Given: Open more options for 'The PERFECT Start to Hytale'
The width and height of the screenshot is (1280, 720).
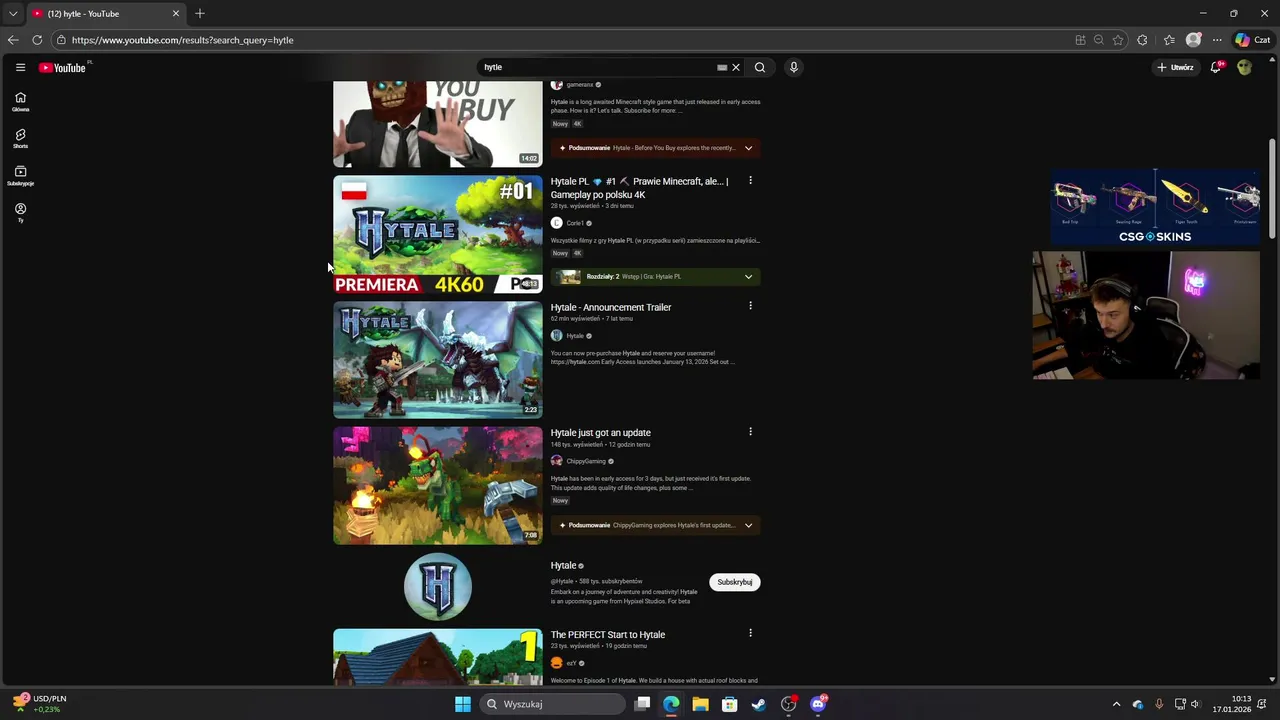Looking at the screenshot, I should [x=750, y=633].
